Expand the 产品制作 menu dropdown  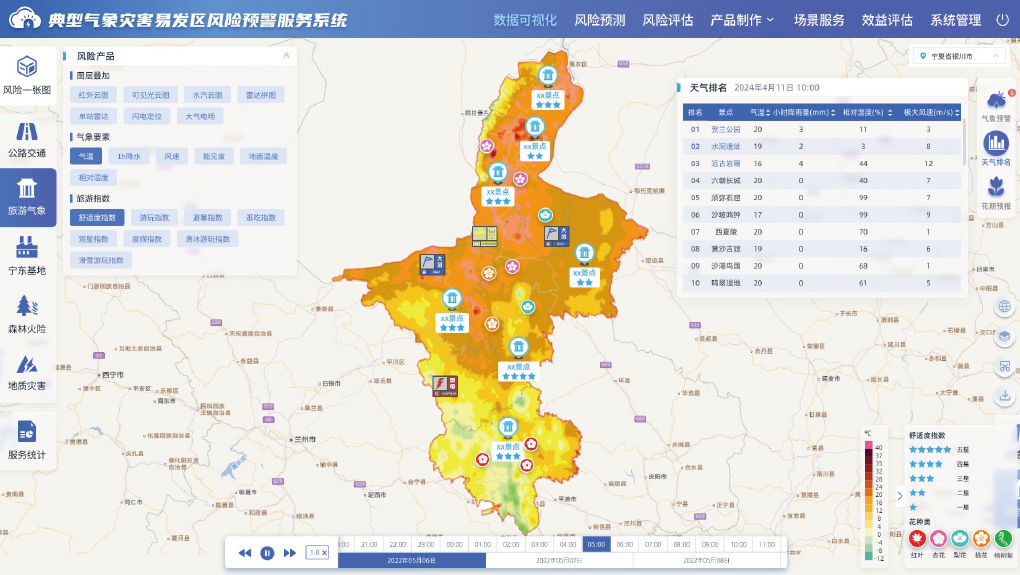[x=742, y=20]
